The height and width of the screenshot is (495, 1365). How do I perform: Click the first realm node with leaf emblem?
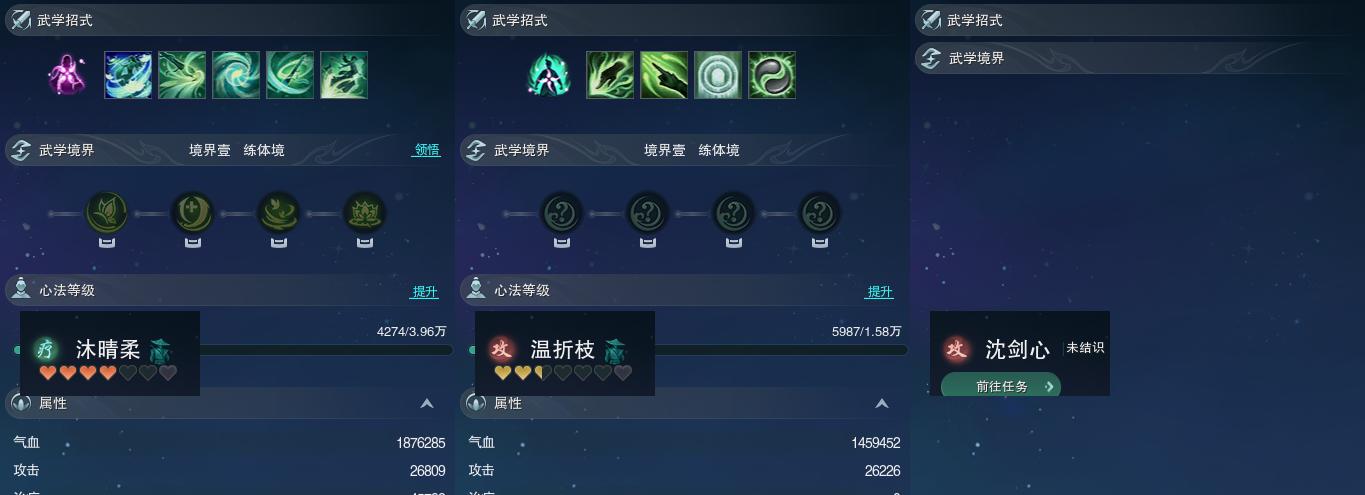[107, 213]
